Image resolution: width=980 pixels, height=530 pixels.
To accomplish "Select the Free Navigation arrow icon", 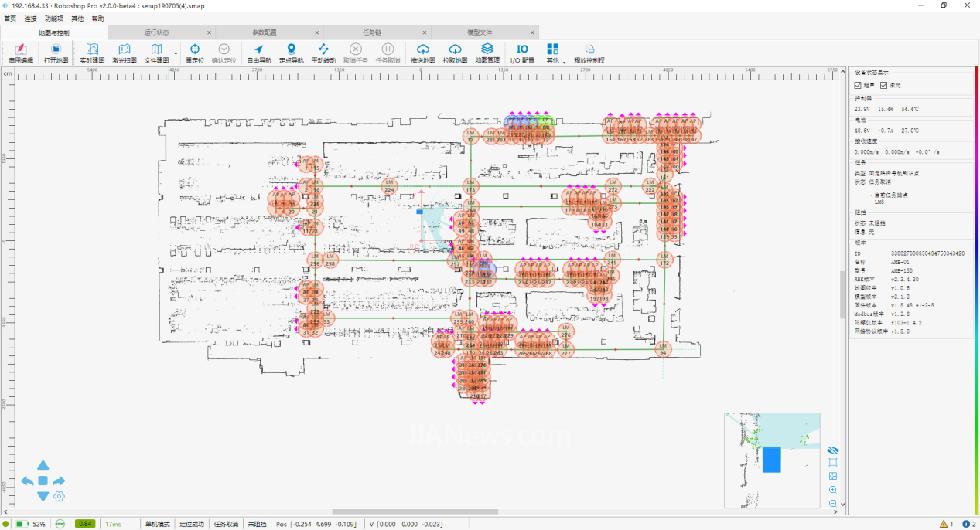I will click(x=258, y=49).
